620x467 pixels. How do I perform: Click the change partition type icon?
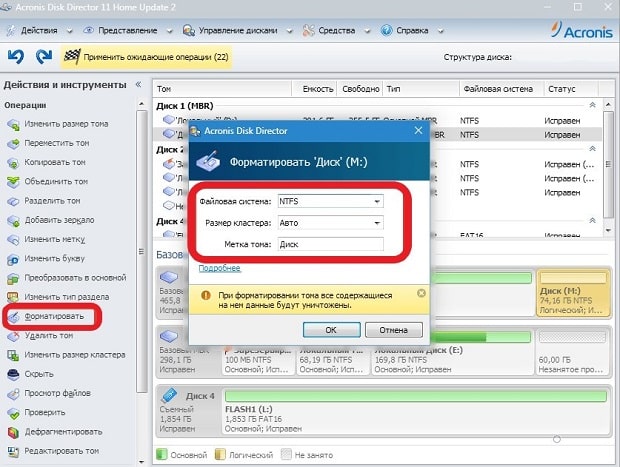(x=13, y=297)
